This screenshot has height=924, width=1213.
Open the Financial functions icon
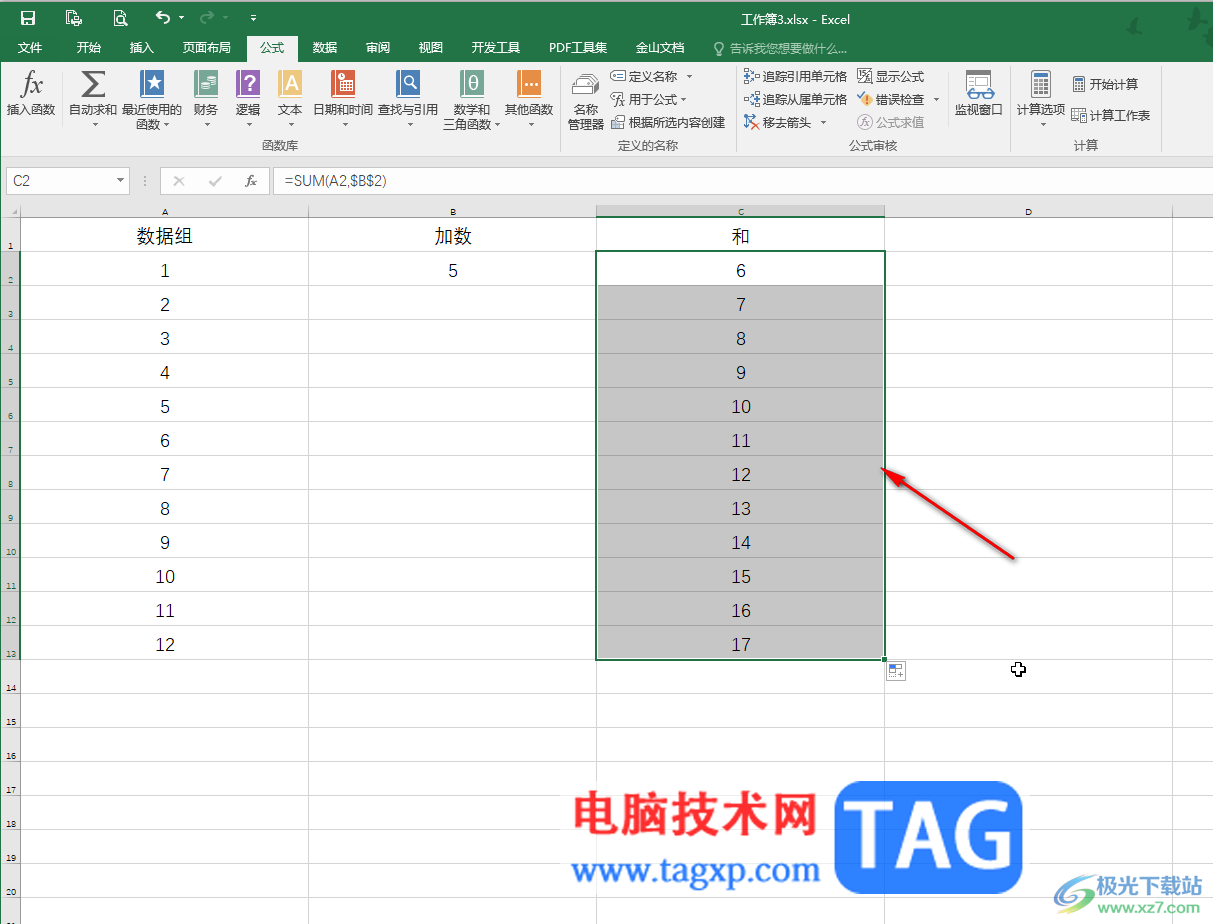pos(206,85)
